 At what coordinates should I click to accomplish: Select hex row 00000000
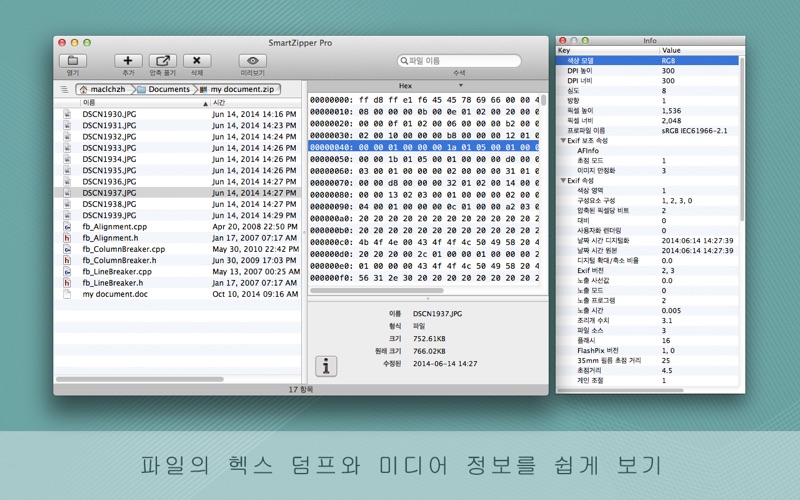(423, 100)
